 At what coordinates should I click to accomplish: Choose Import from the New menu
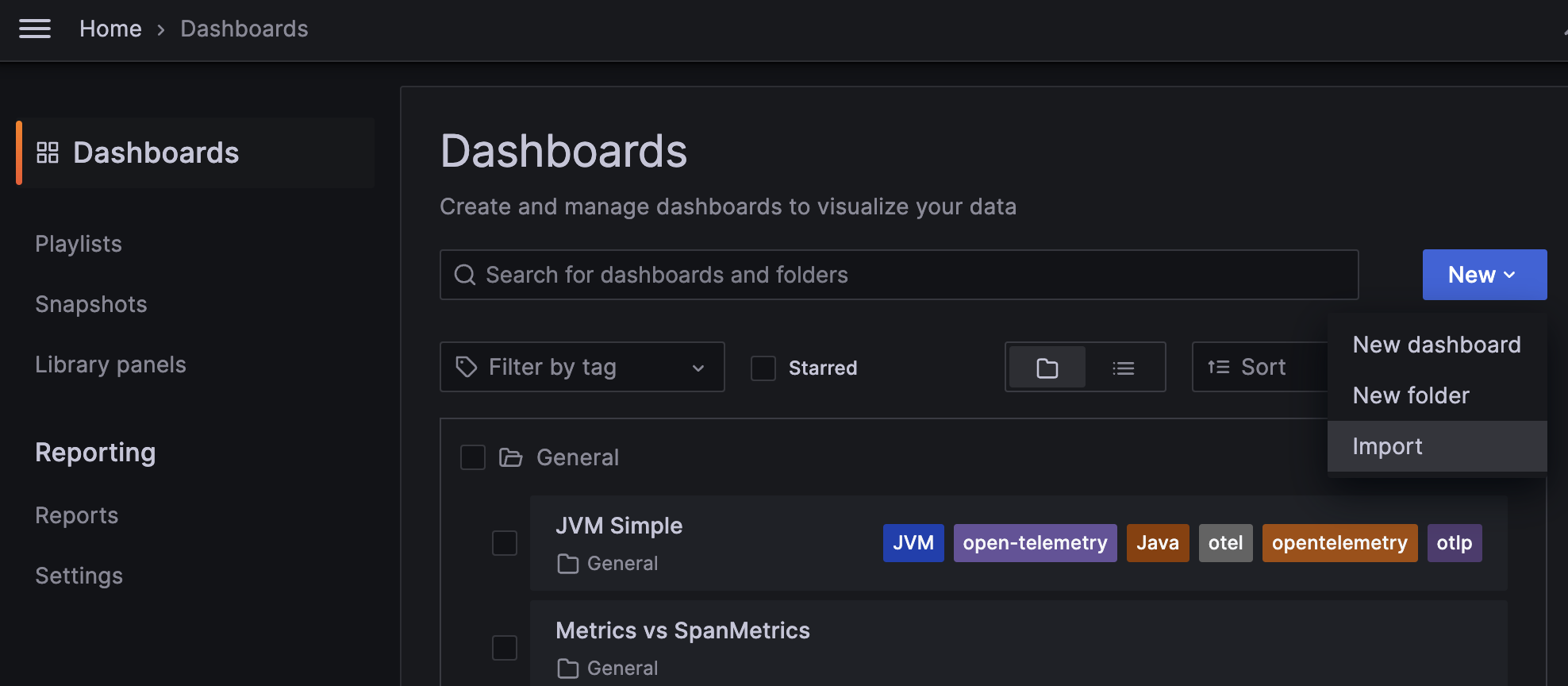1387,446
